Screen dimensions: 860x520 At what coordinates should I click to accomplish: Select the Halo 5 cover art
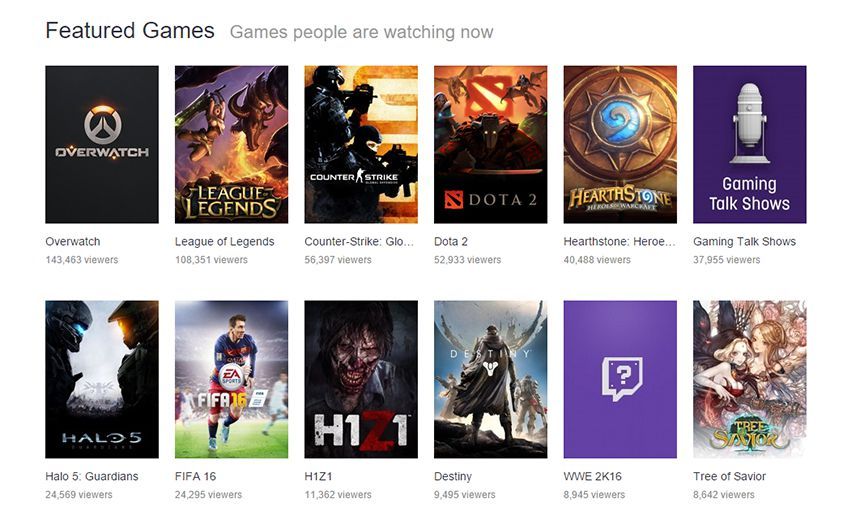click(102, 379)
